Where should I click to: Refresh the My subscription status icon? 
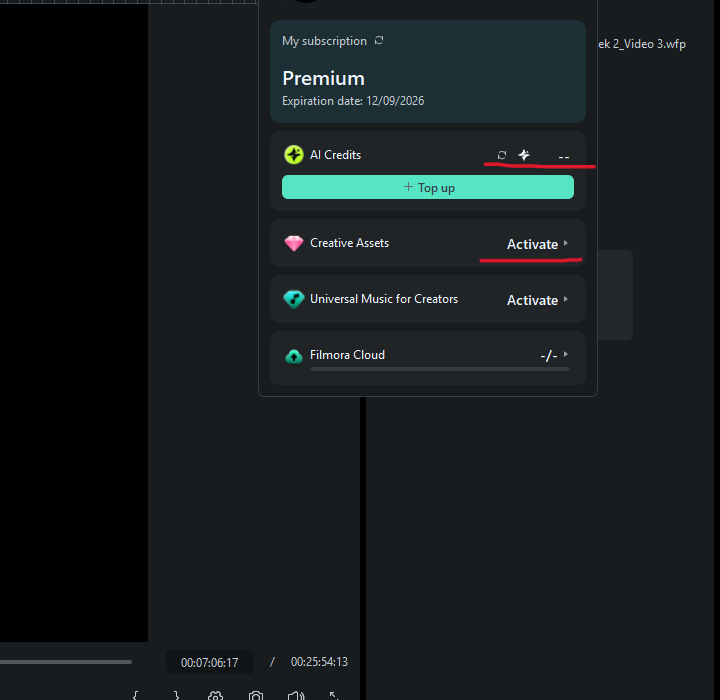tap(379, 40)
